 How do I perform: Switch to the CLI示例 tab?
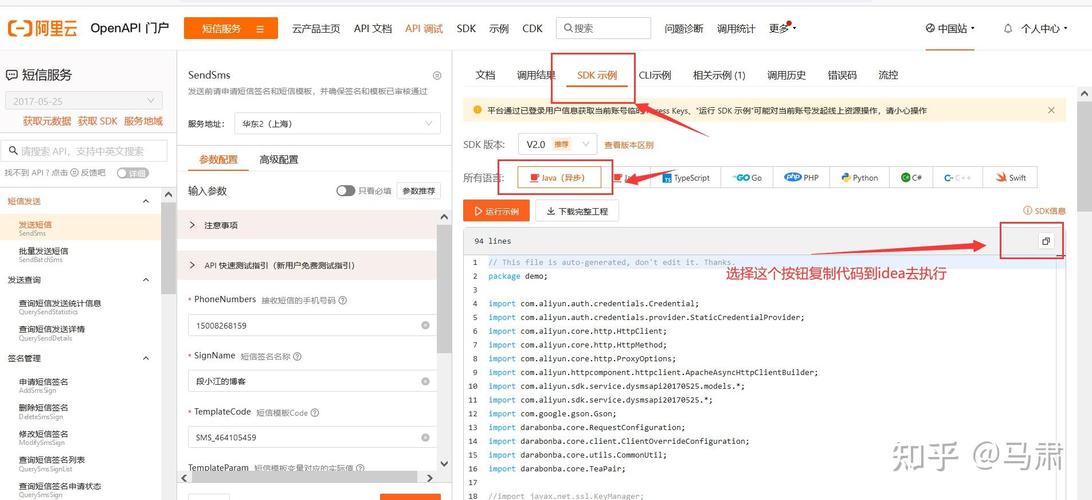click(x=655, y=75)
